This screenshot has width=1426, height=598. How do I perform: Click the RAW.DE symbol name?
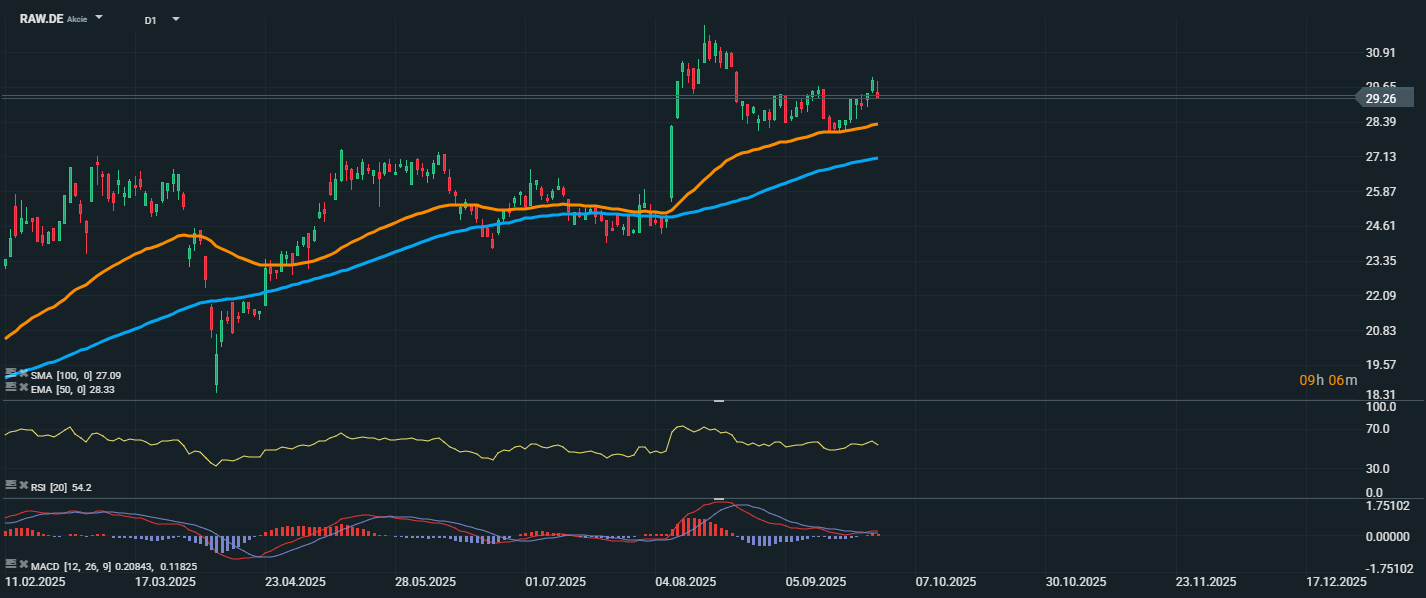(x=42, y=19)
